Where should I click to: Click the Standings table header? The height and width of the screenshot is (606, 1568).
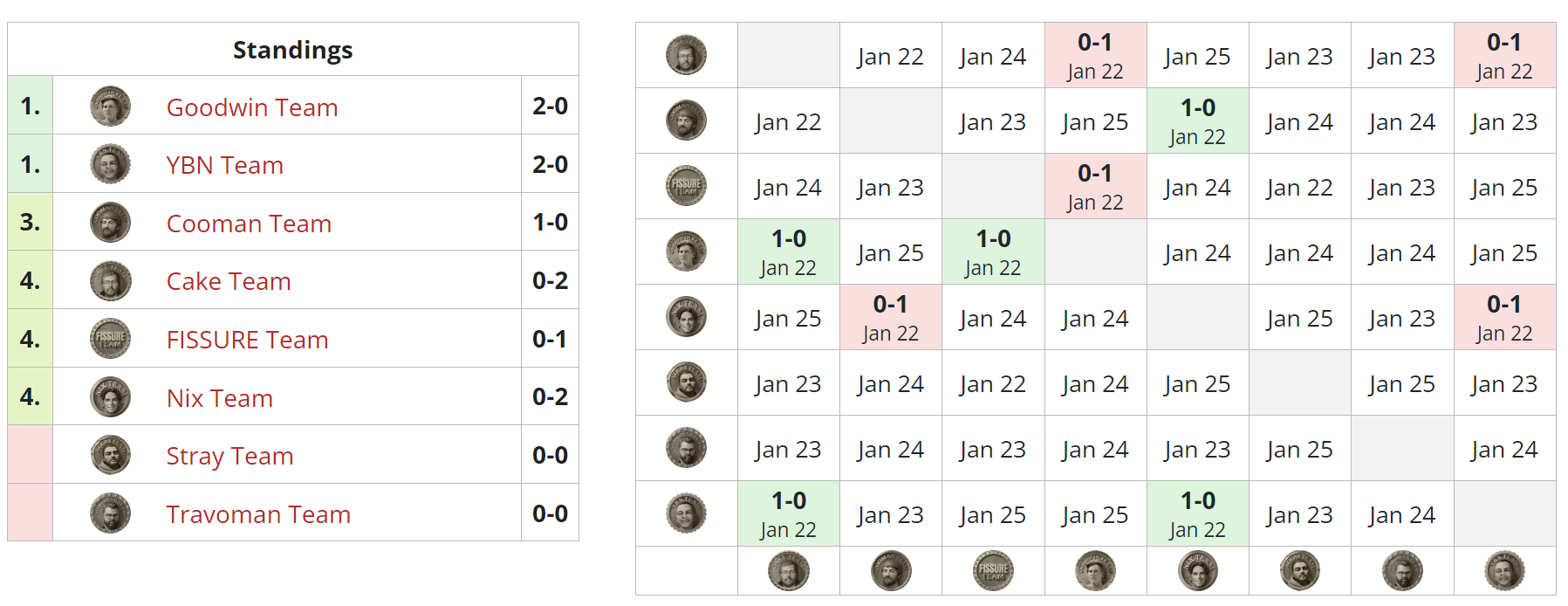(x=292, y=50)
